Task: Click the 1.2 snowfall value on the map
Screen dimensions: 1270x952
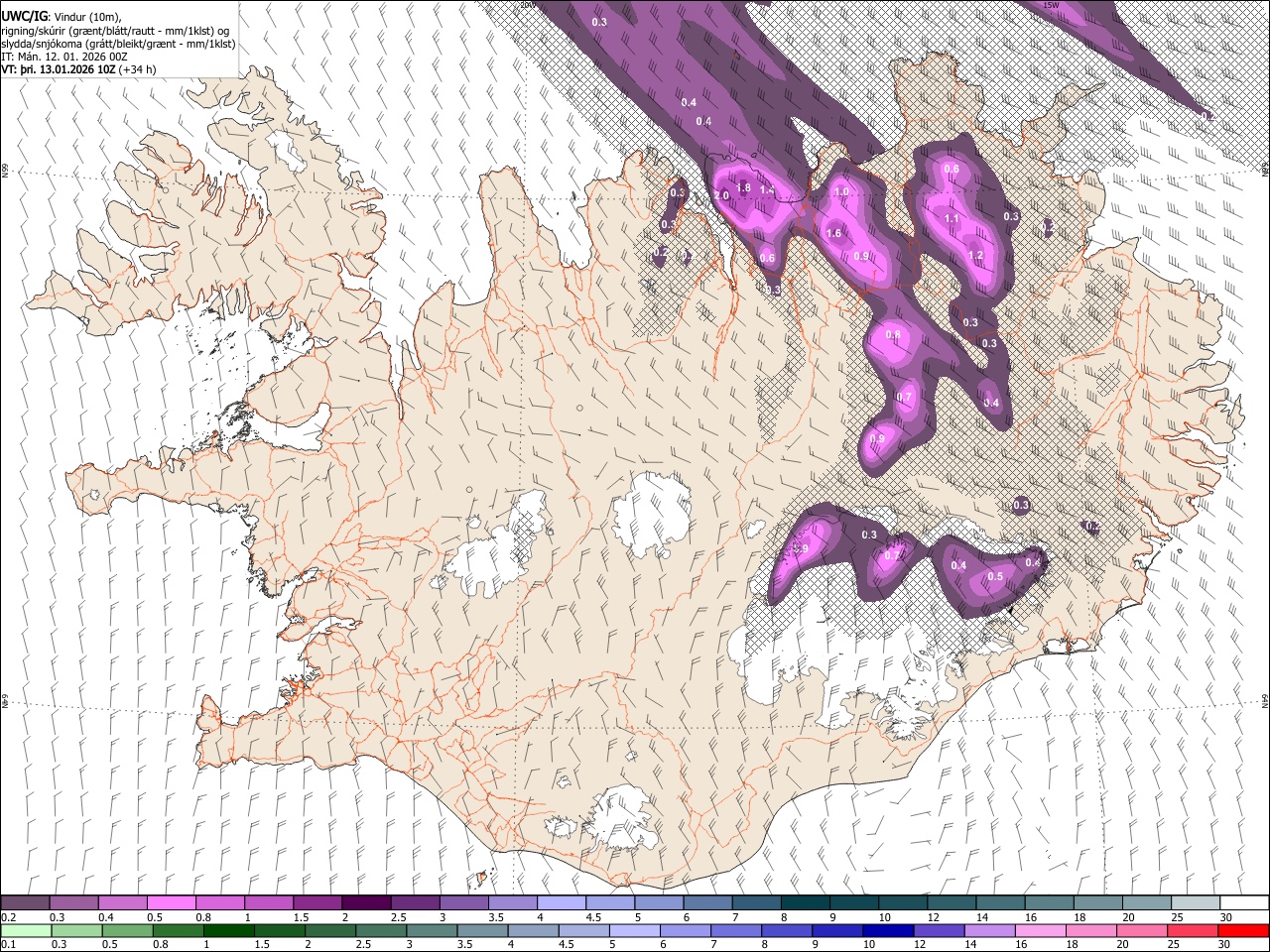Action: [x=975, y=255]
